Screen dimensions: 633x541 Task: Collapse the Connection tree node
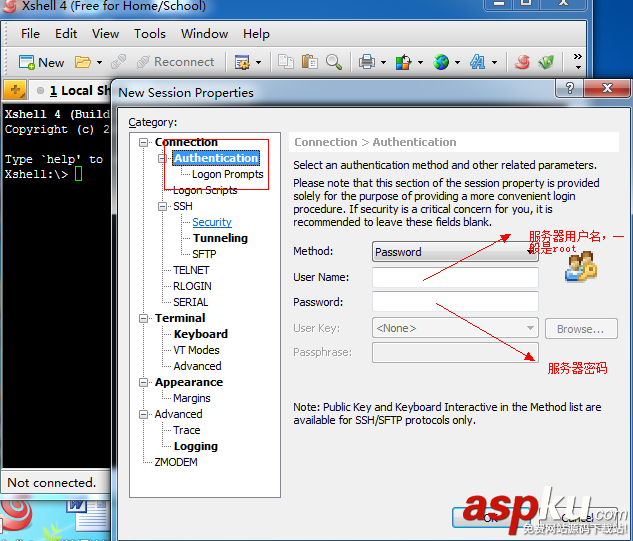tap(143, 142)
